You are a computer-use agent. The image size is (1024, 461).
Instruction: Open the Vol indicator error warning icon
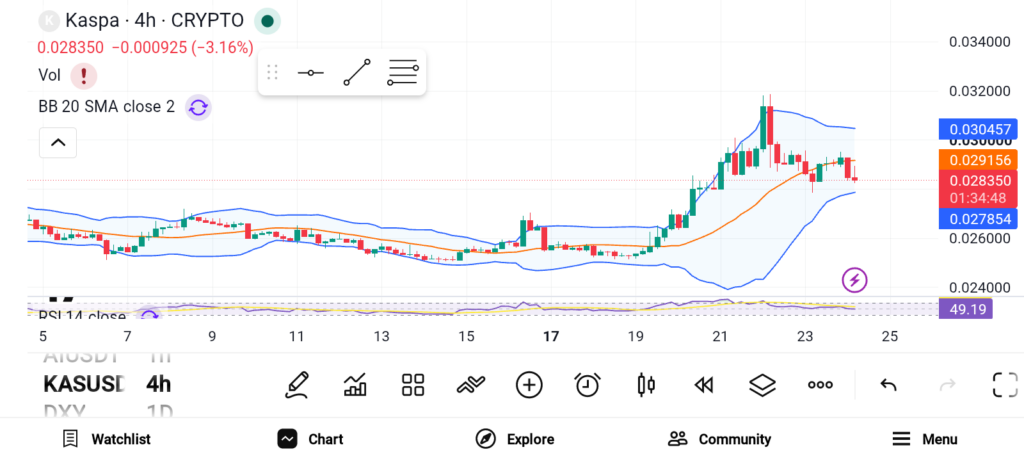click(x=84, y=76)
